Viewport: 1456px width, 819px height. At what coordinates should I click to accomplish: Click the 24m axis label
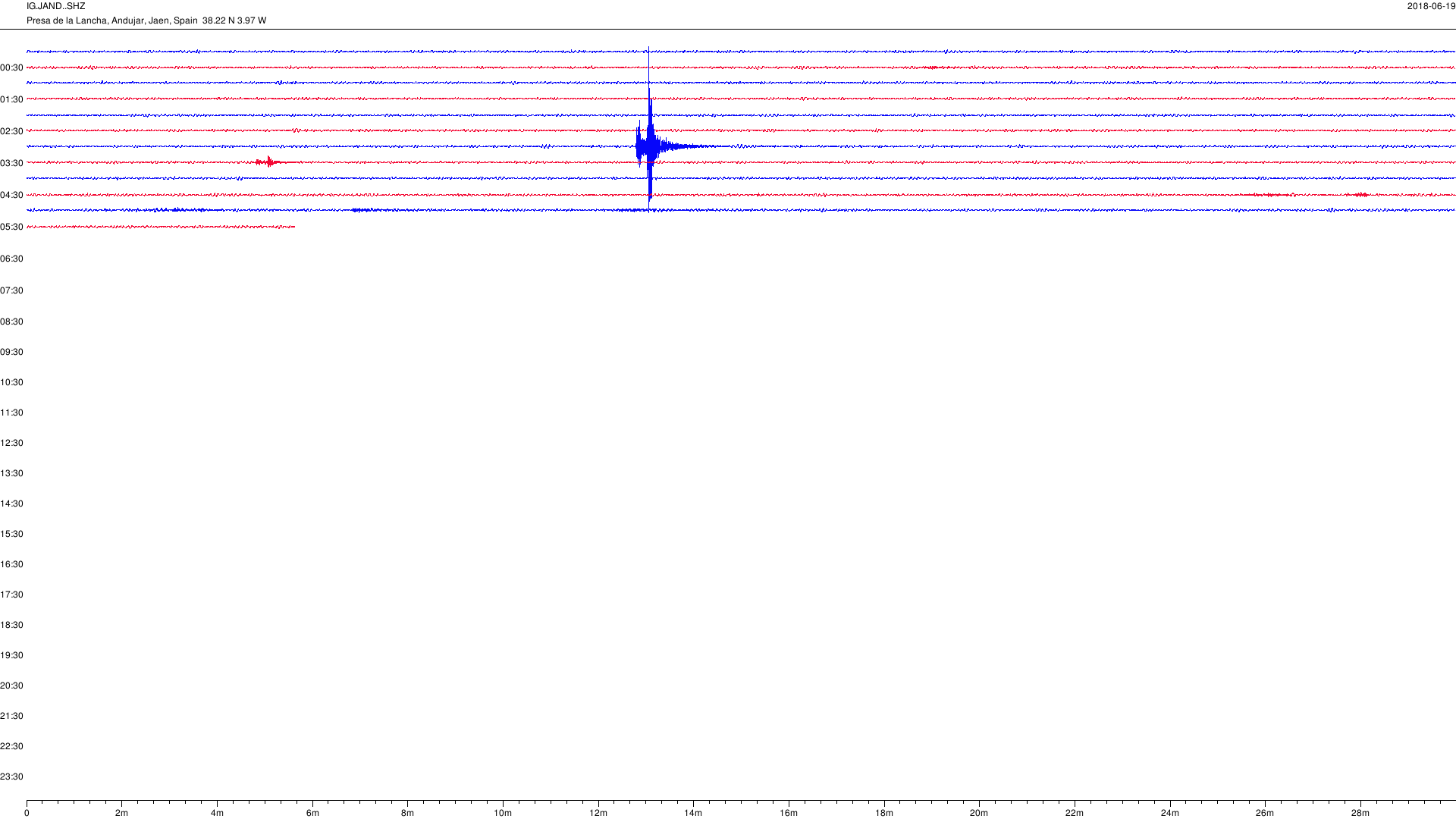click(x=1170, y=813)
